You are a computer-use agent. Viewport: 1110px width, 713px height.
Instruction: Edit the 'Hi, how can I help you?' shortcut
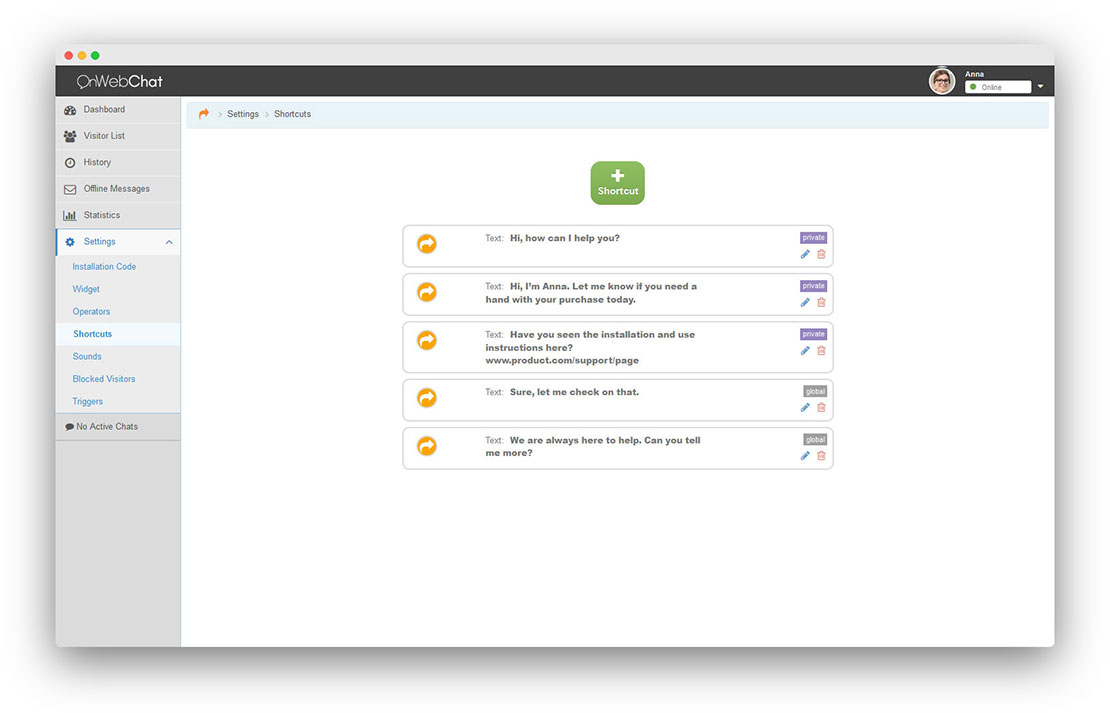coord(804,254)
